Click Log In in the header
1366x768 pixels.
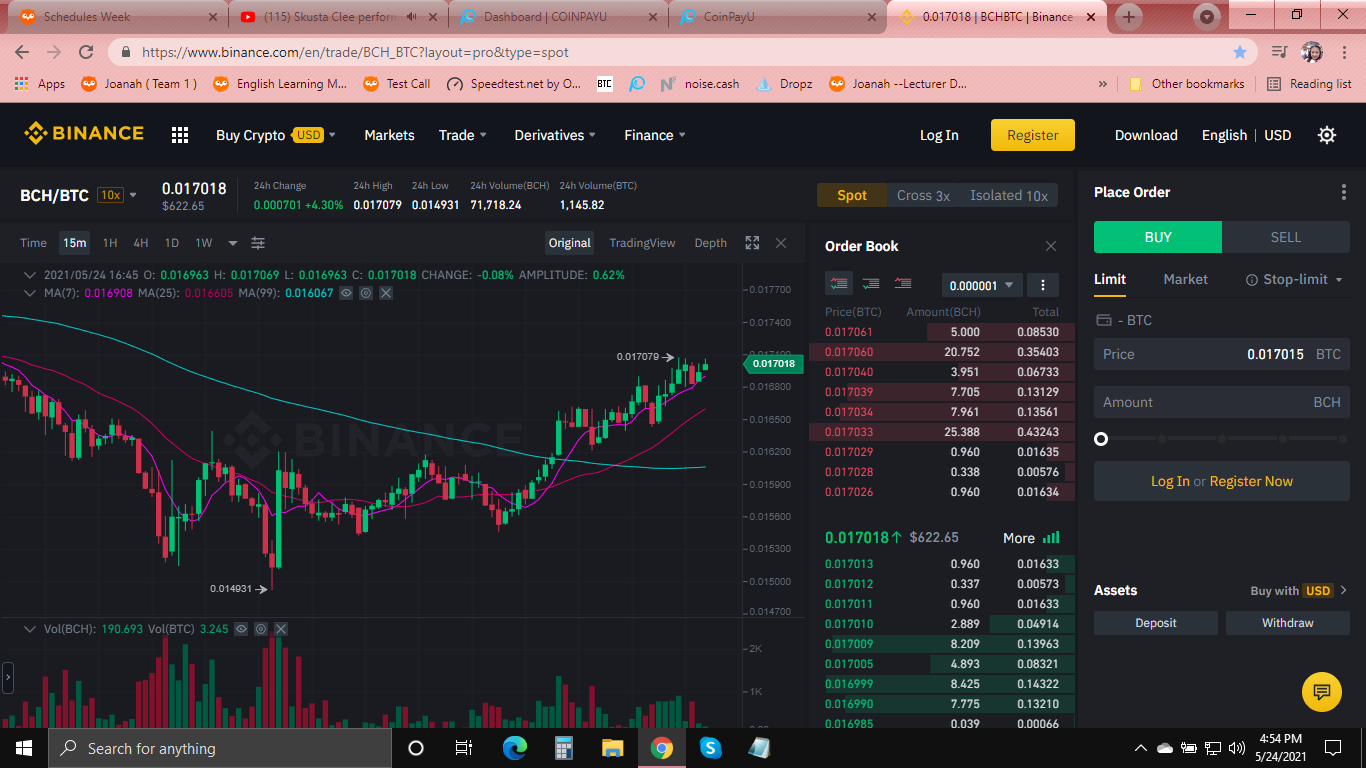tap(939, 135)
